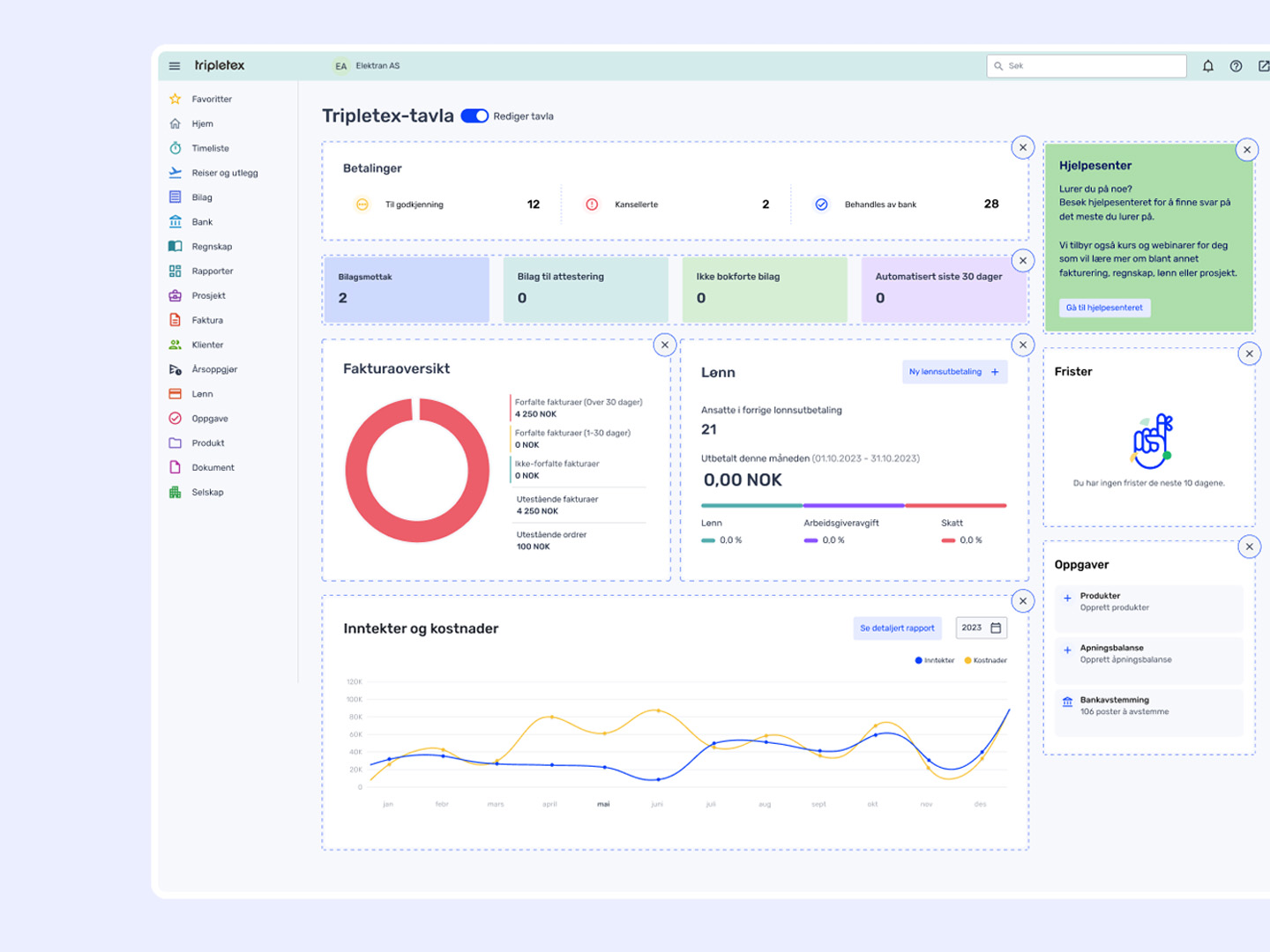The image size is (1270, 952).
Task: Click the Bank building icon in sidebar
Action: (x=176, y=222)
